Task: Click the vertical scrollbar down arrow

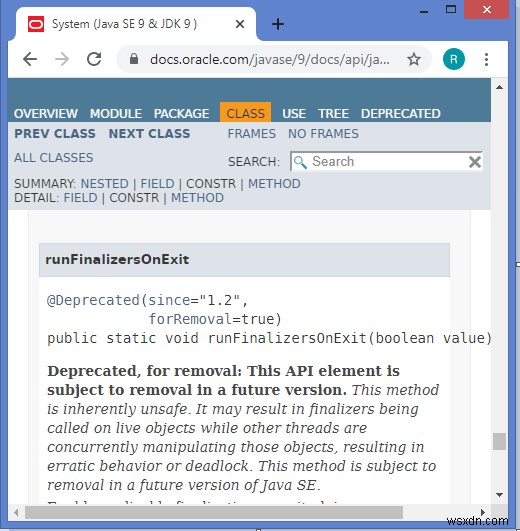Action: 499,495
